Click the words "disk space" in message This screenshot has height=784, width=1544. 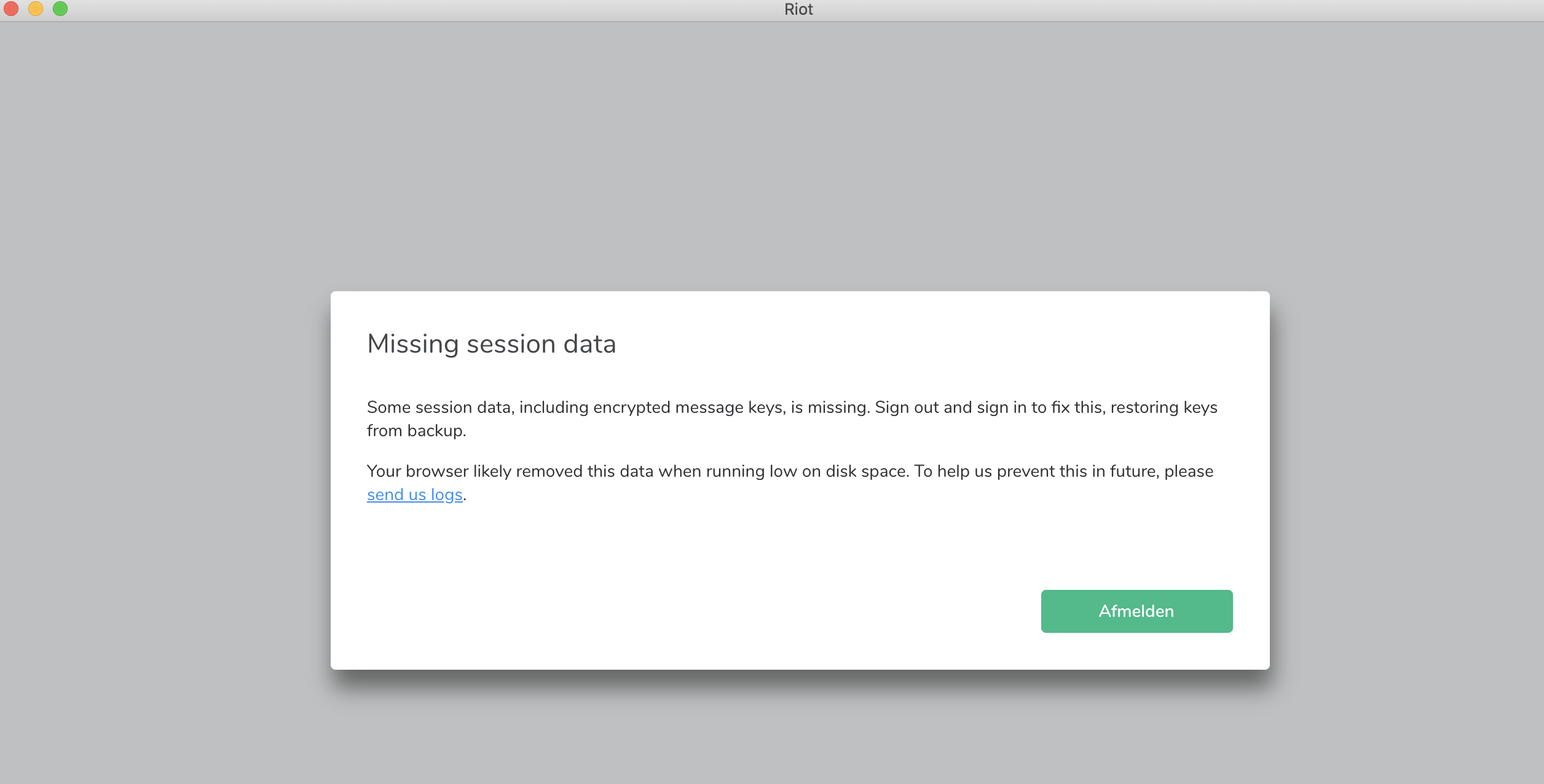866,471
